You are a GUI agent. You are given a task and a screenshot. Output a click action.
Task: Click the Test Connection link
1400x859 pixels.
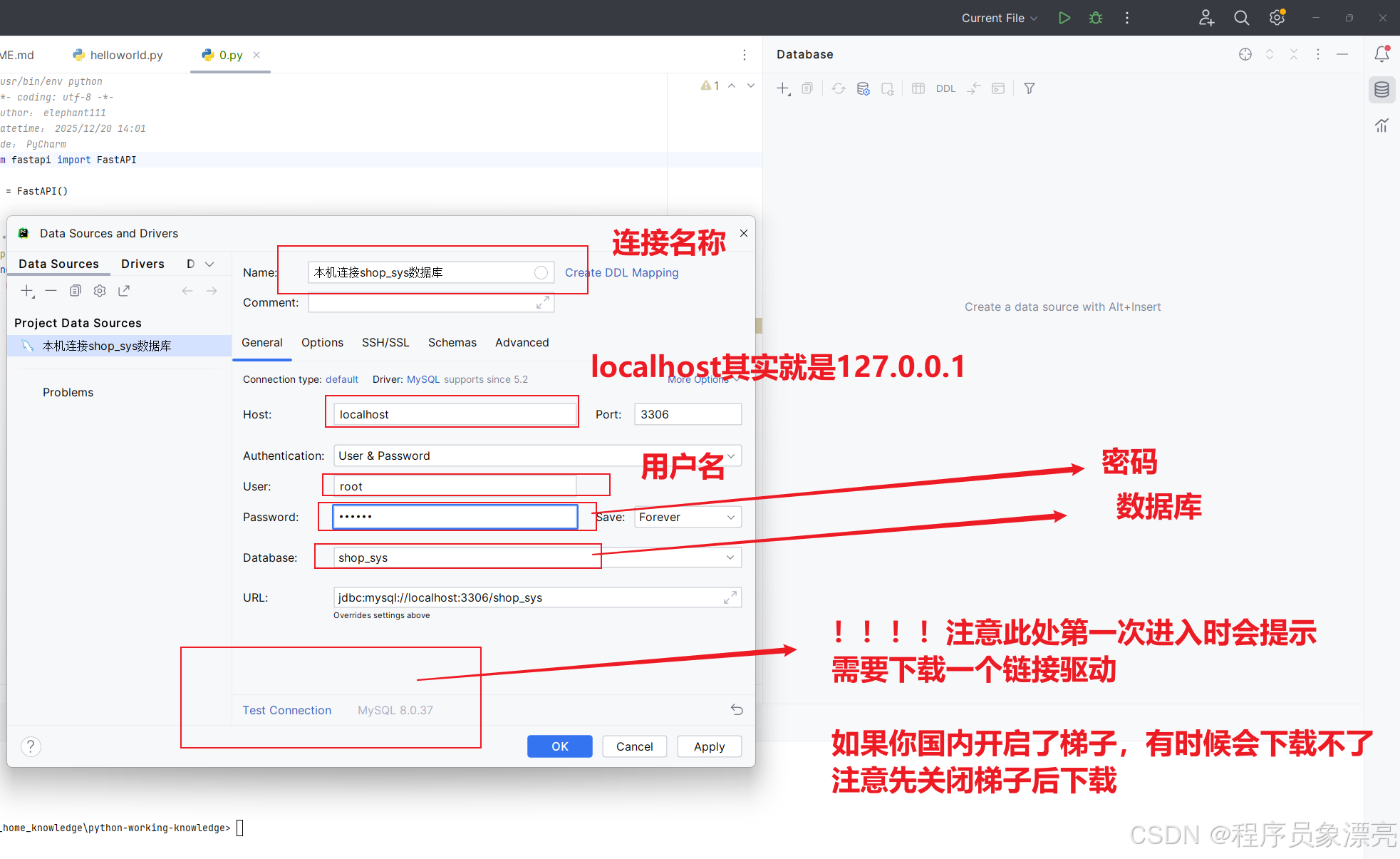tap(286, 710)
